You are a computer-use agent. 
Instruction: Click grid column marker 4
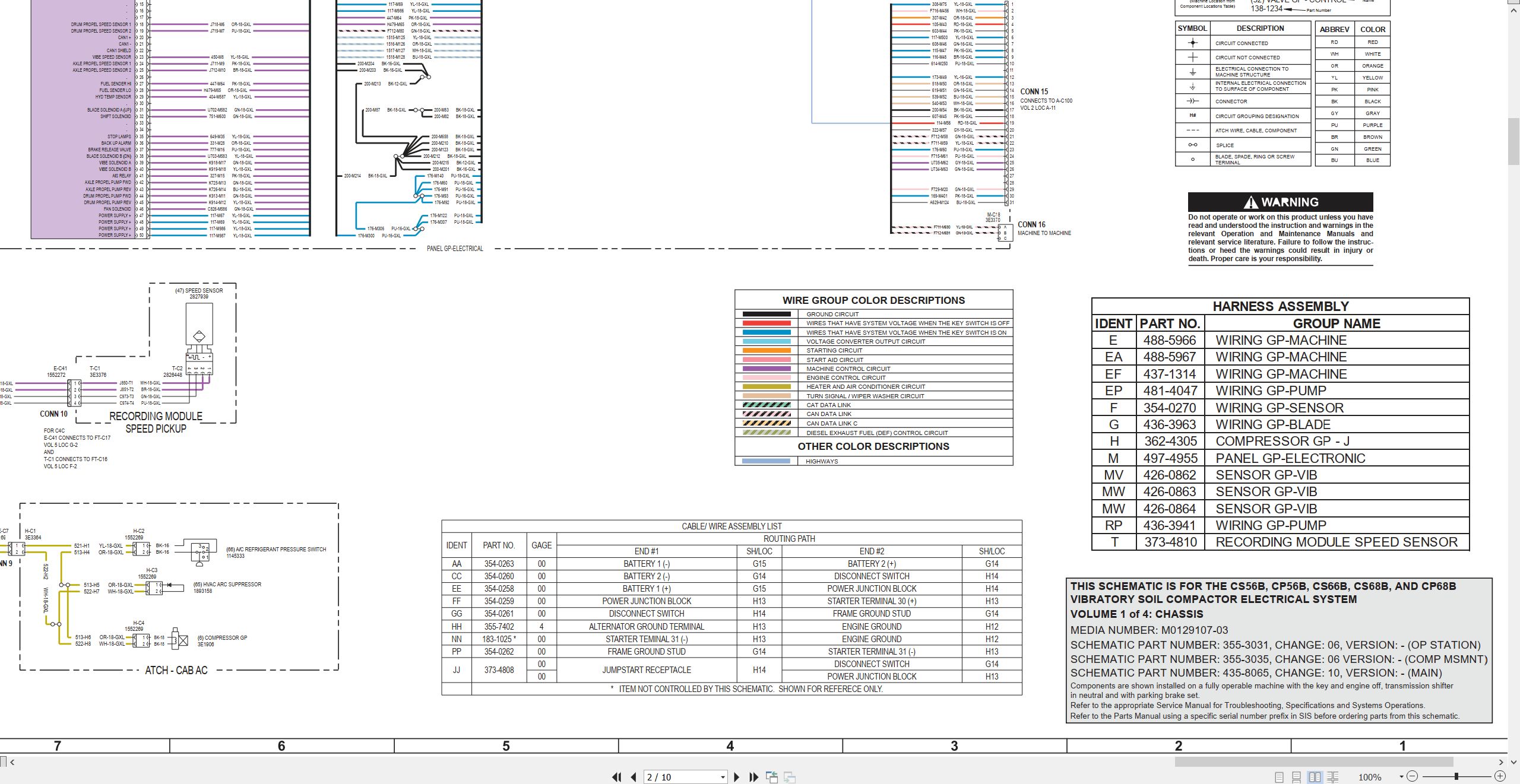coord(730,746)
